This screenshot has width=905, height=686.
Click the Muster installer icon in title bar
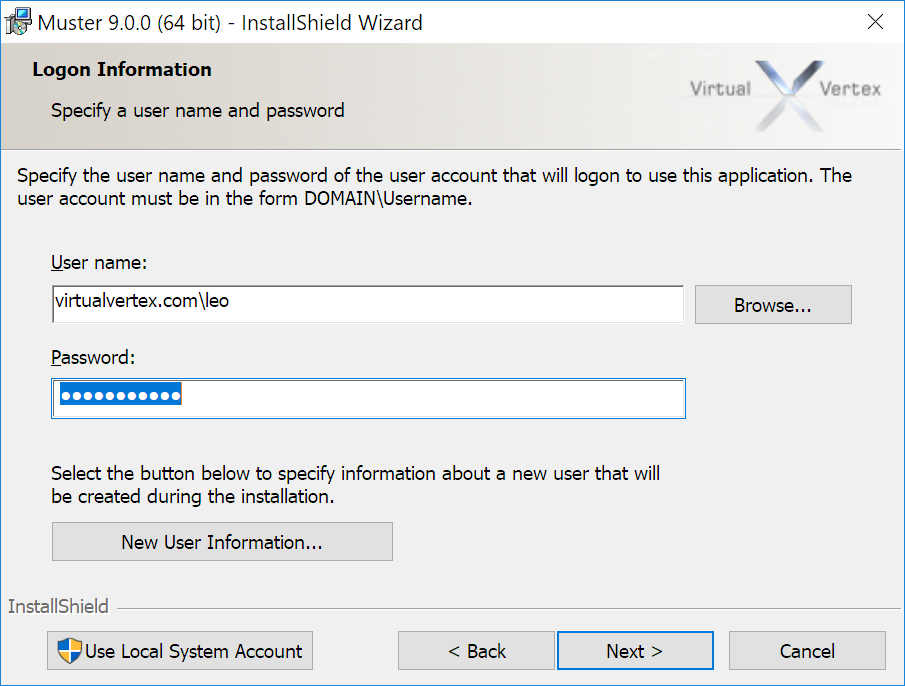click(18, 21)
